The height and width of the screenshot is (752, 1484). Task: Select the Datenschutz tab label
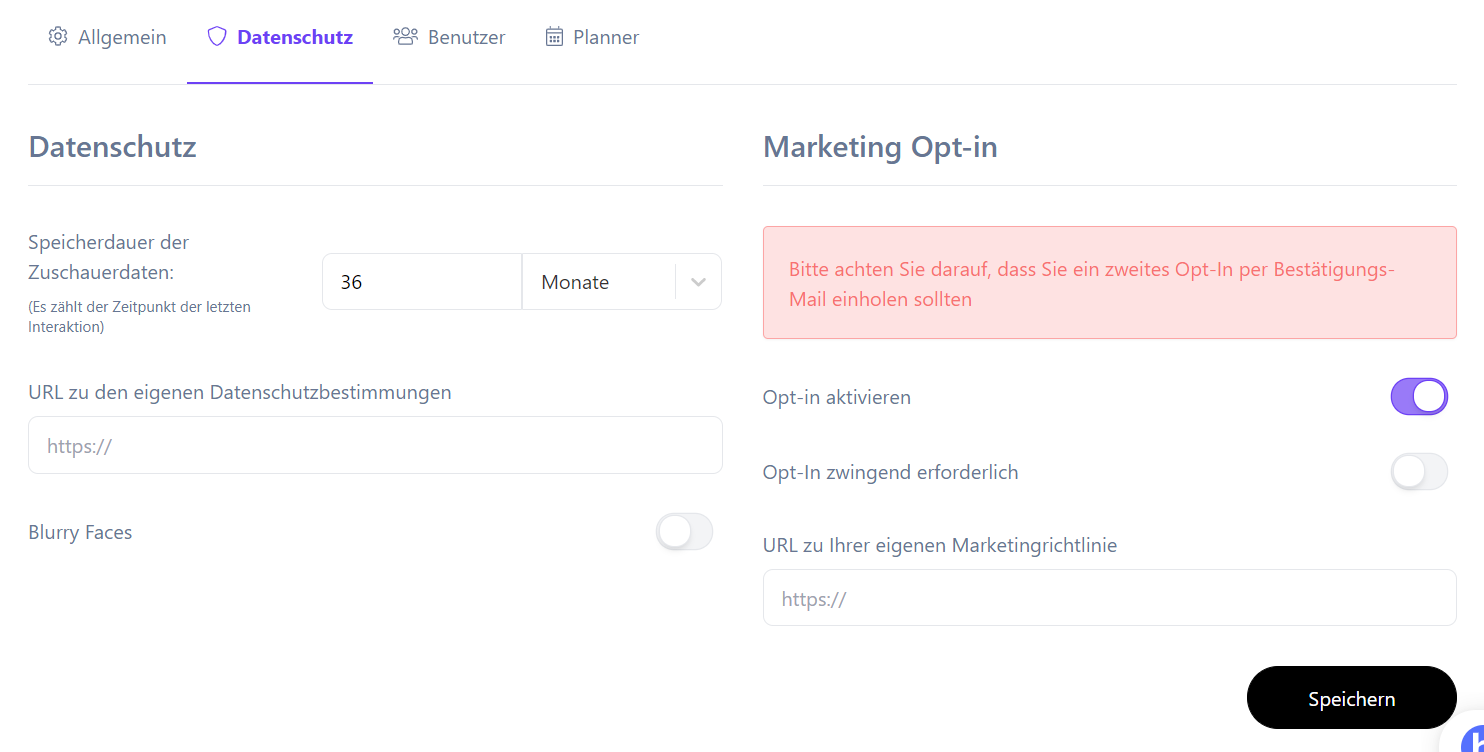[295, 37]
